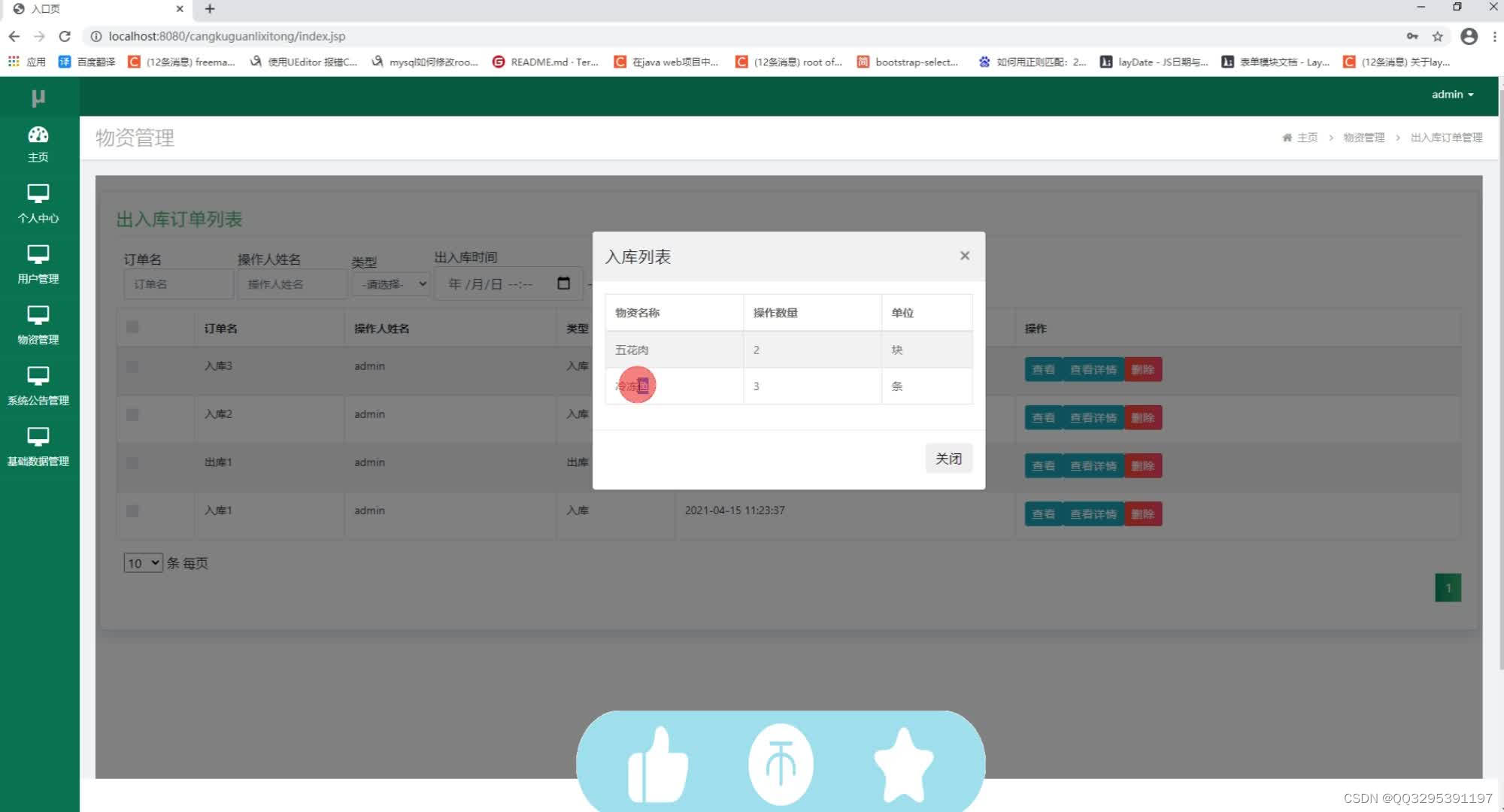Open the rows-per-page dropdown showing 10
The image size is (1504, 812).
pos(143,563)
